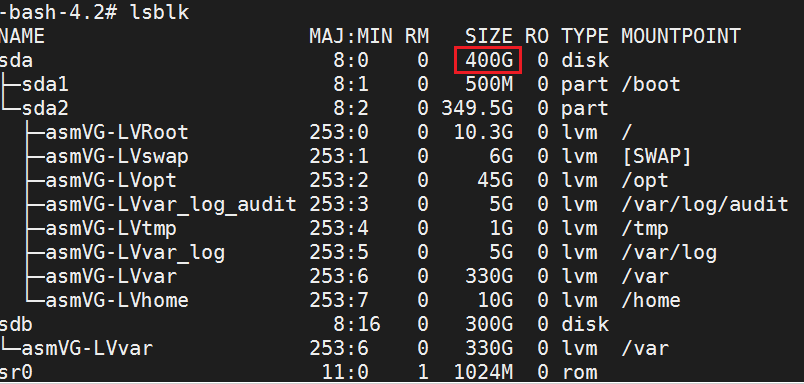Click the '/' mountpoint of asmVG-LVRoot

[x=627, y=132]
